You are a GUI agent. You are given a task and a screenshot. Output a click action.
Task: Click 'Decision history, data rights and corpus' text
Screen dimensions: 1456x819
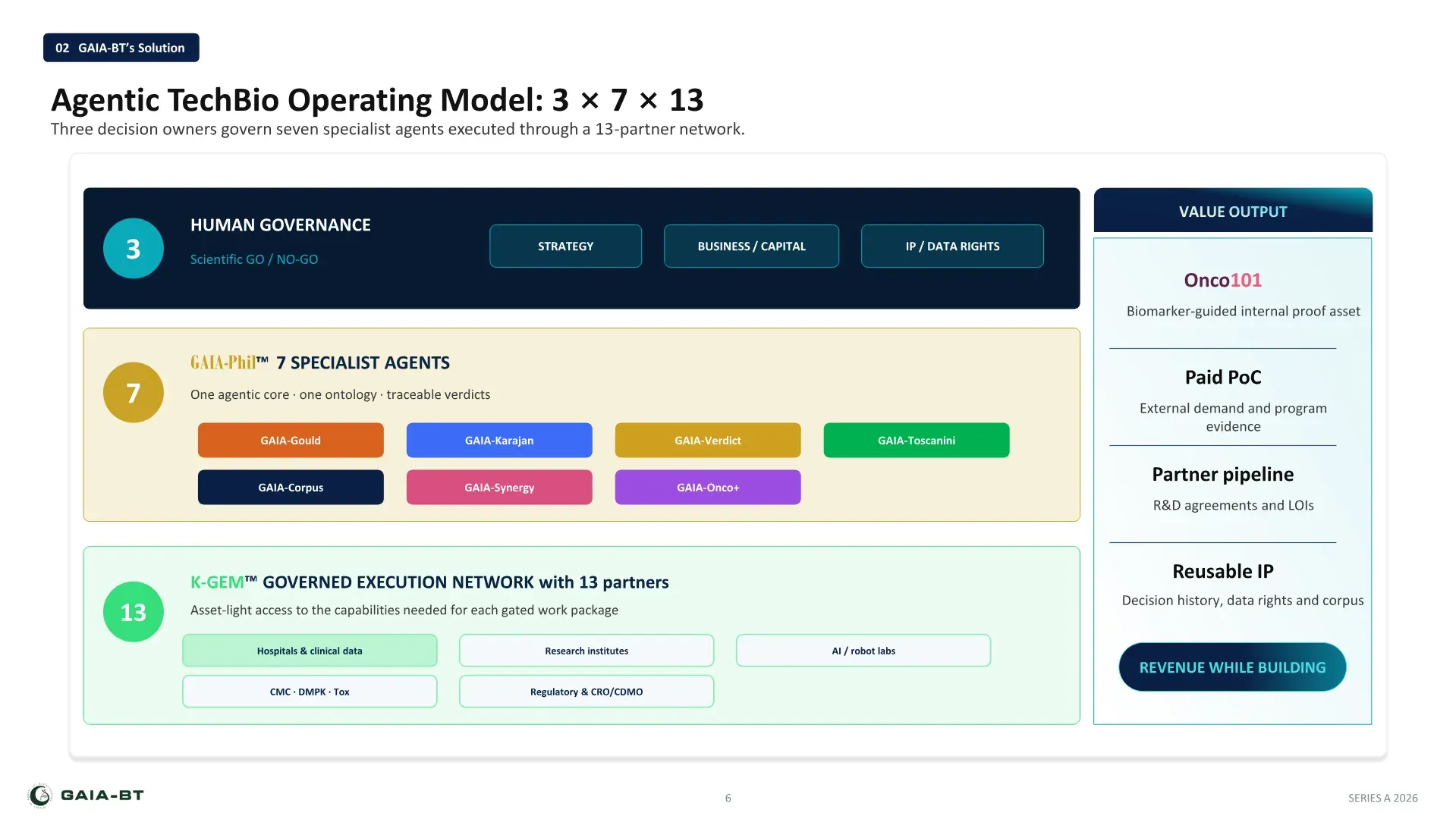point(1243,601)
